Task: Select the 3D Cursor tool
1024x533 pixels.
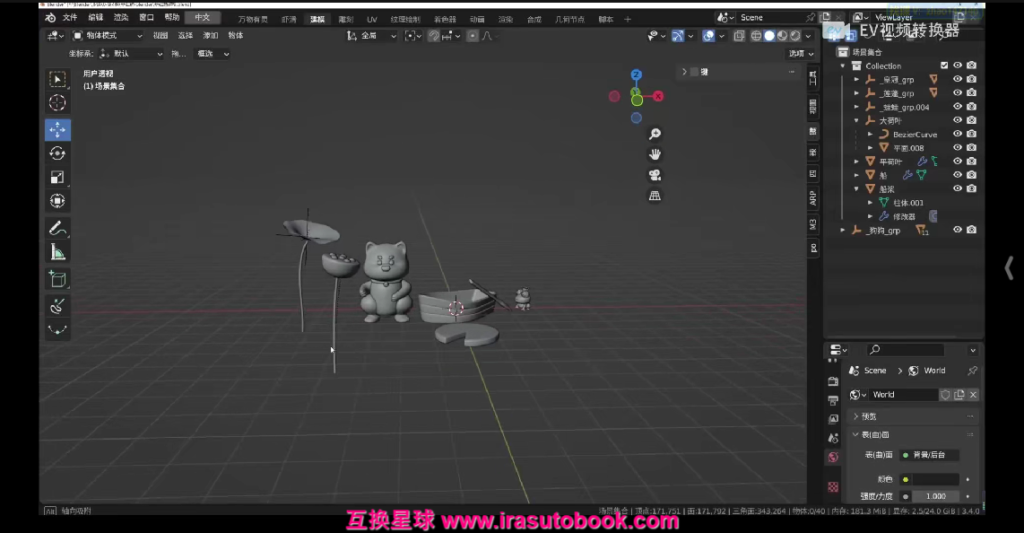Action: [57, 103]
